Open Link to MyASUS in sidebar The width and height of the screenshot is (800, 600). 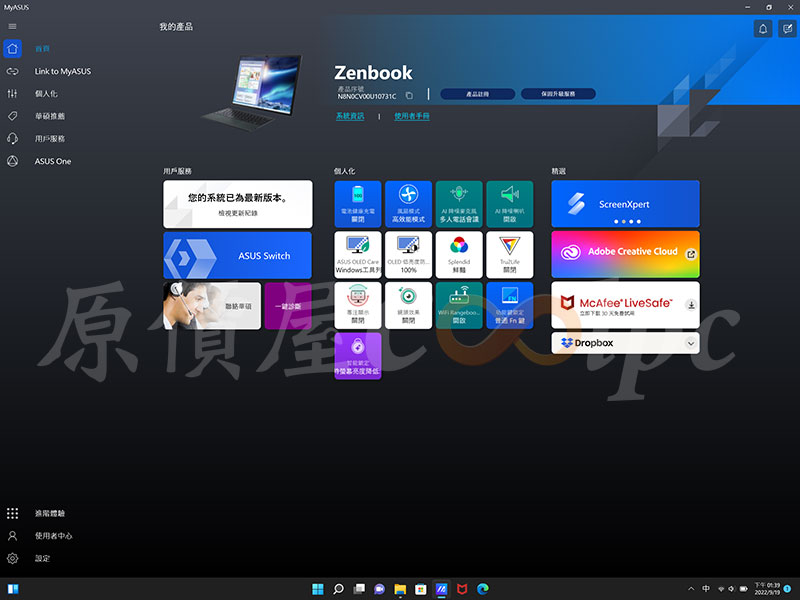(x=63, y=71)
